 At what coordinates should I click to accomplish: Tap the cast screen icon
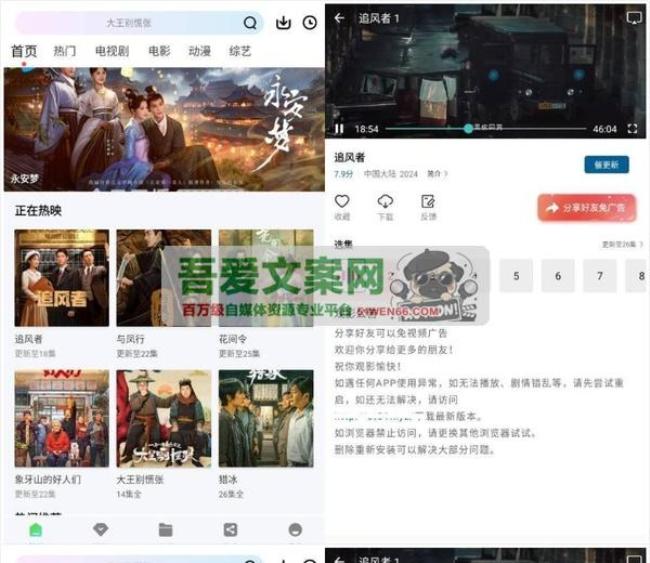point(634,18)
